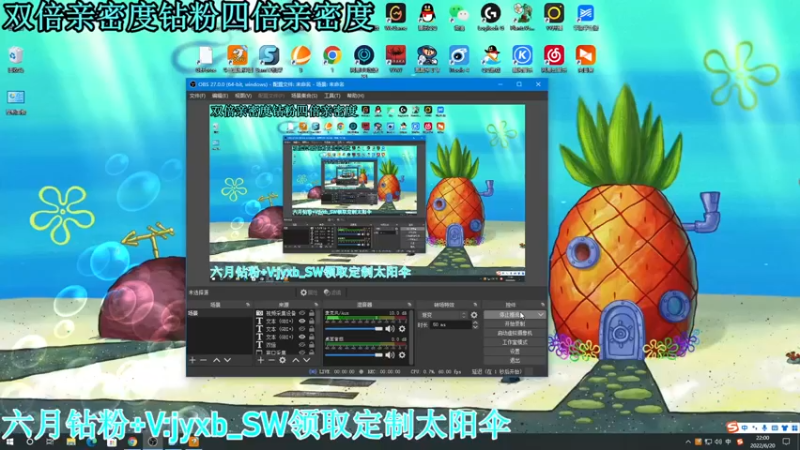800x450 pixels.
Task: Select the 视频采集设备 source row
Action: pos(286,313)
